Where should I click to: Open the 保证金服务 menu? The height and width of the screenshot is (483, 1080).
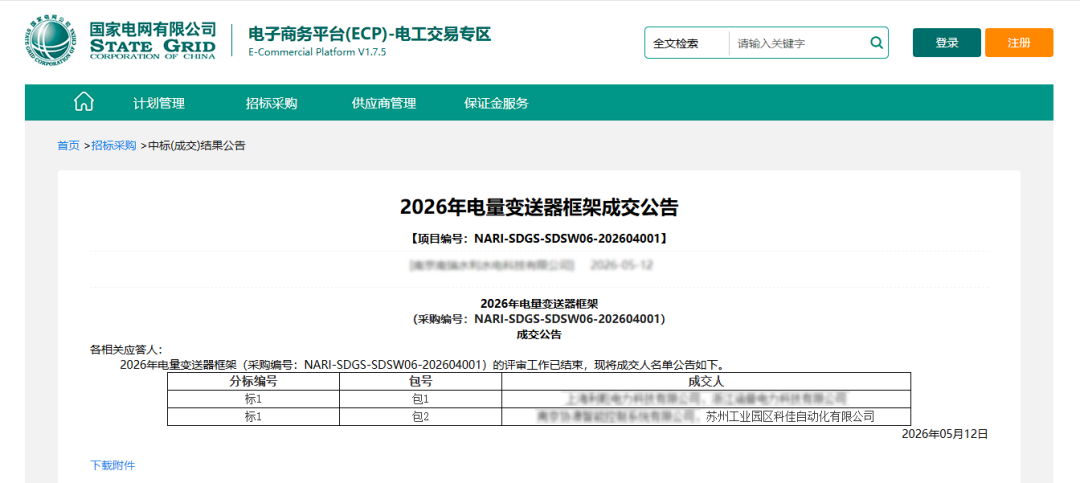(x=497, y=103)
